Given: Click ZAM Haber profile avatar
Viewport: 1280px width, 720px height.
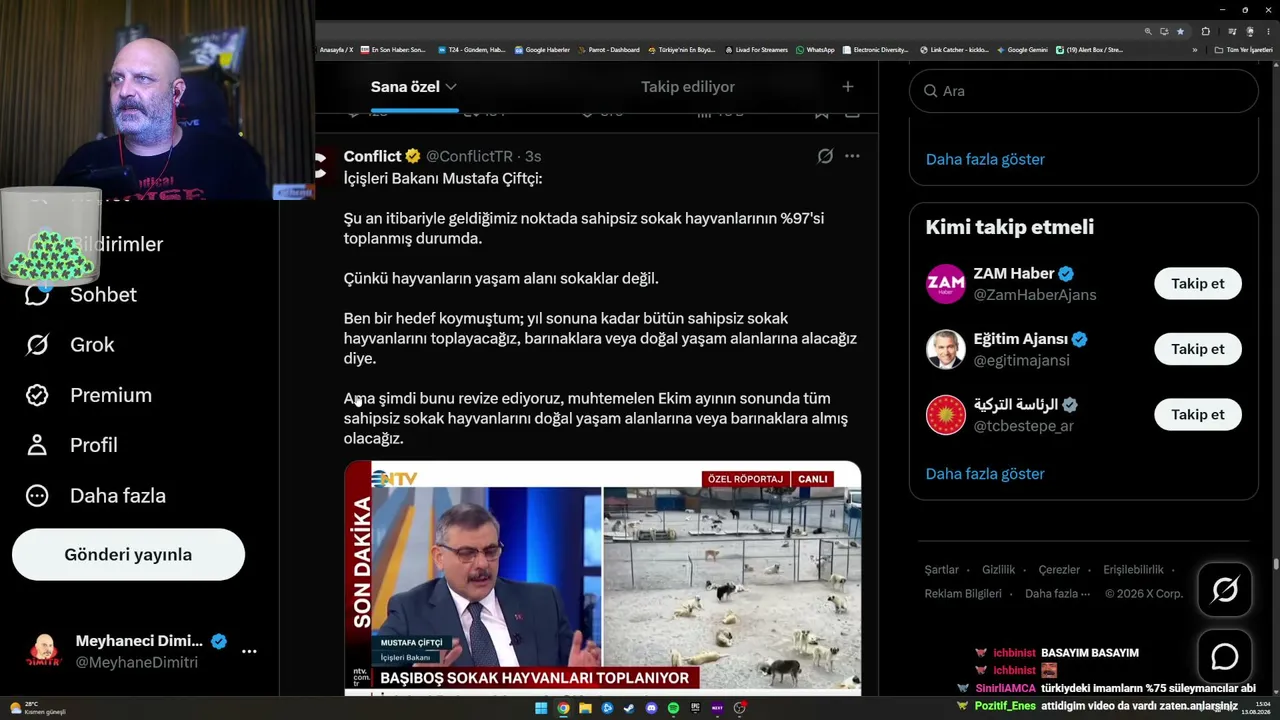Looking at the screenshot, I should click(945, 284).
